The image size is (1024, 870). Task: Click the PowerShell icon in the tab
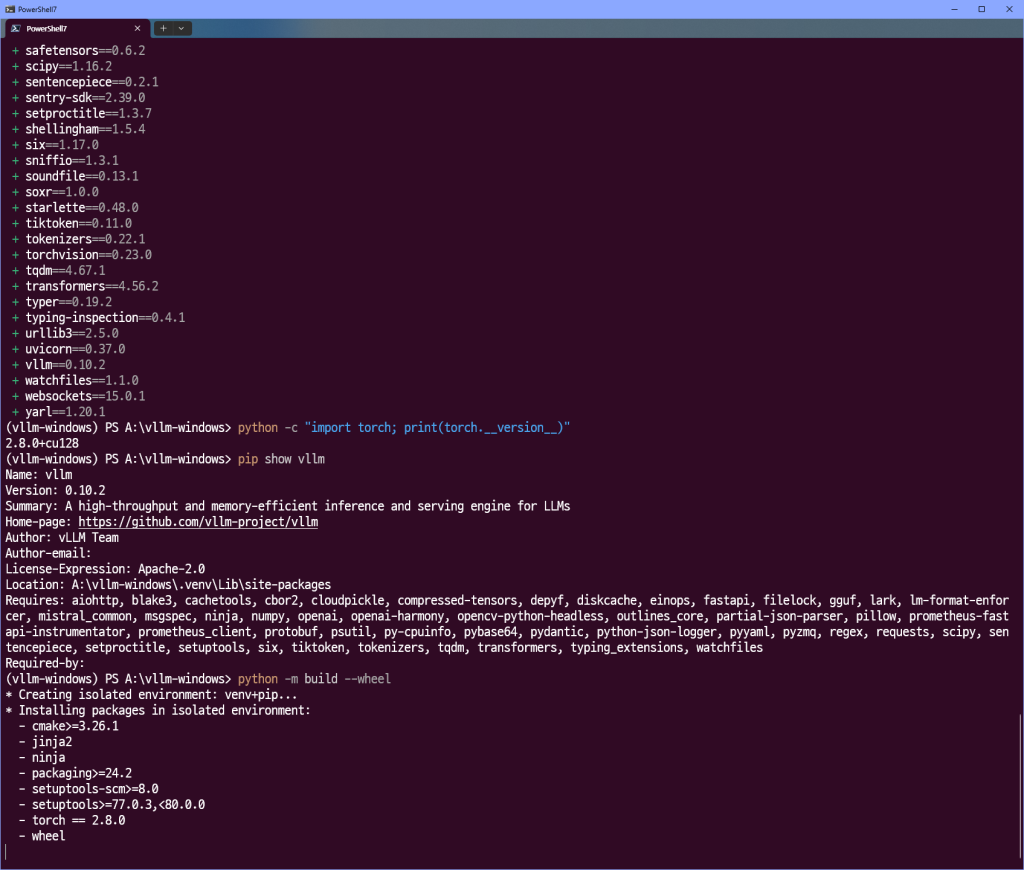[x=15, y=28]
